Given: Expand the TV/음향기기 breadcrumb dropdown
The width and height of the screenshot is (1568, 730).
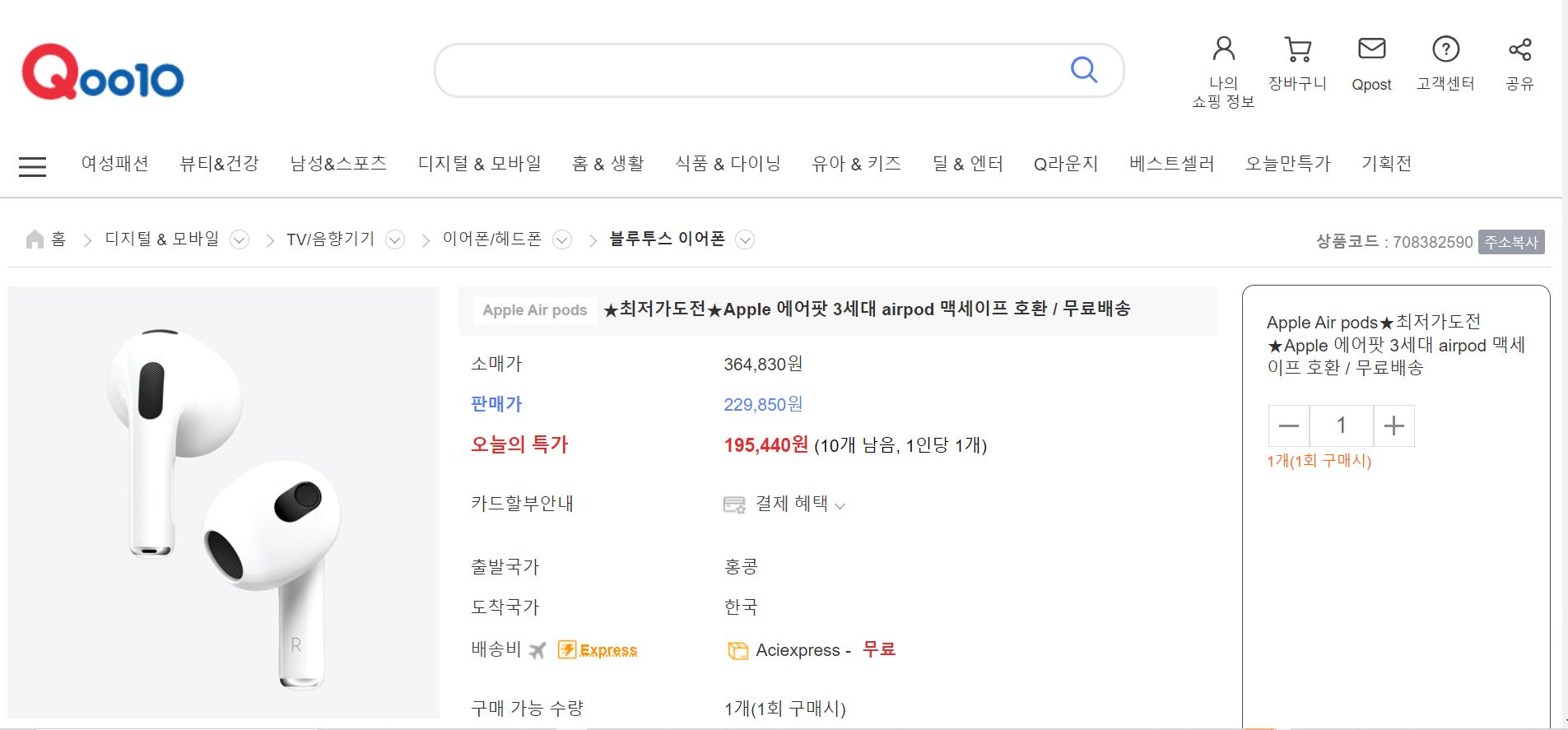Looking at the screenshot, I should coord(395,240).
